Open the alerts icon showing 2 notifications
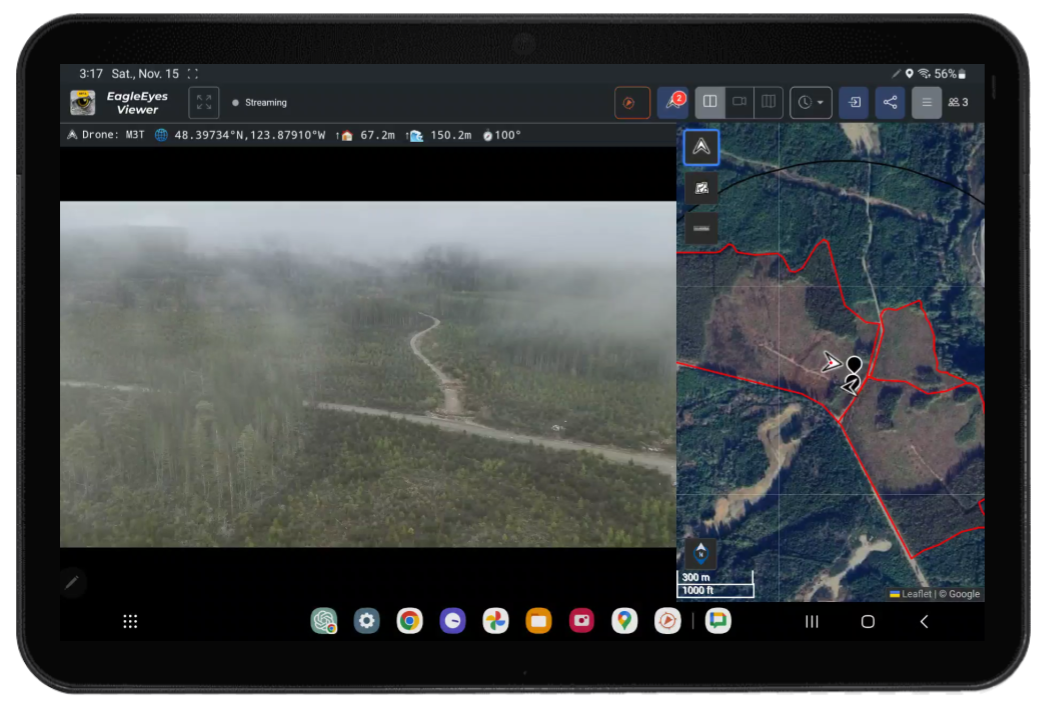The width and height of the screenshot is (1043, 725). pyautogui.click(x=673, y=102)
